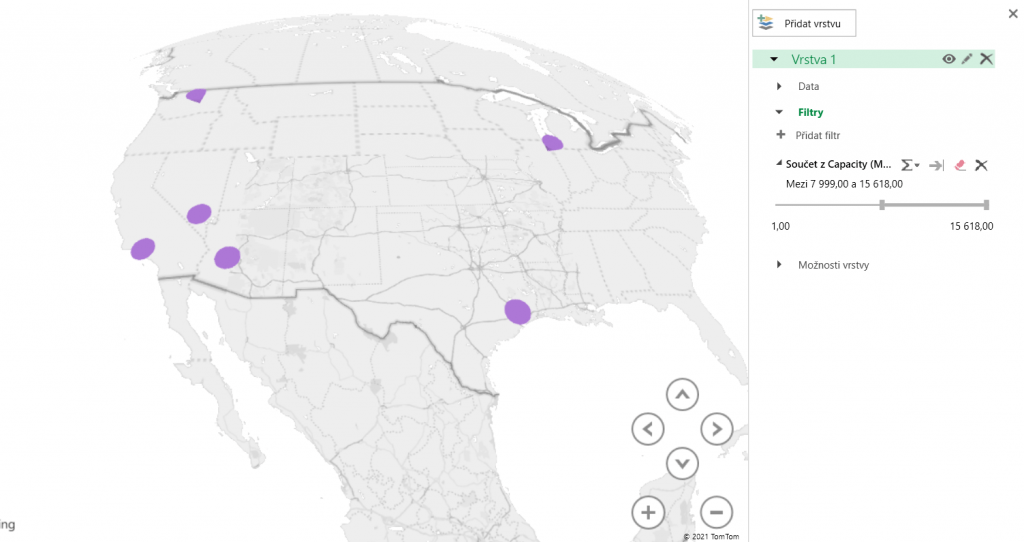Rotate the map left with the left arrow

point(648,430)
